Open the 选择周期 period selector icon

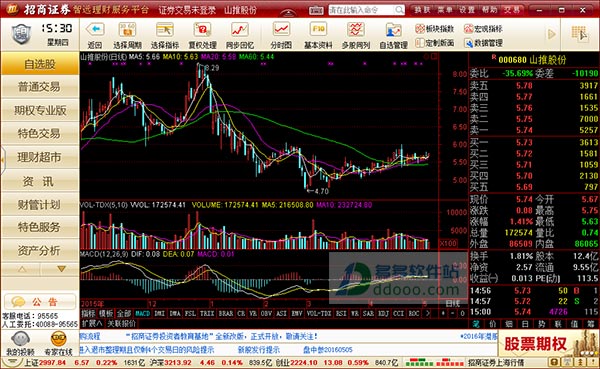pyautogui.click(x=127, y=29)
